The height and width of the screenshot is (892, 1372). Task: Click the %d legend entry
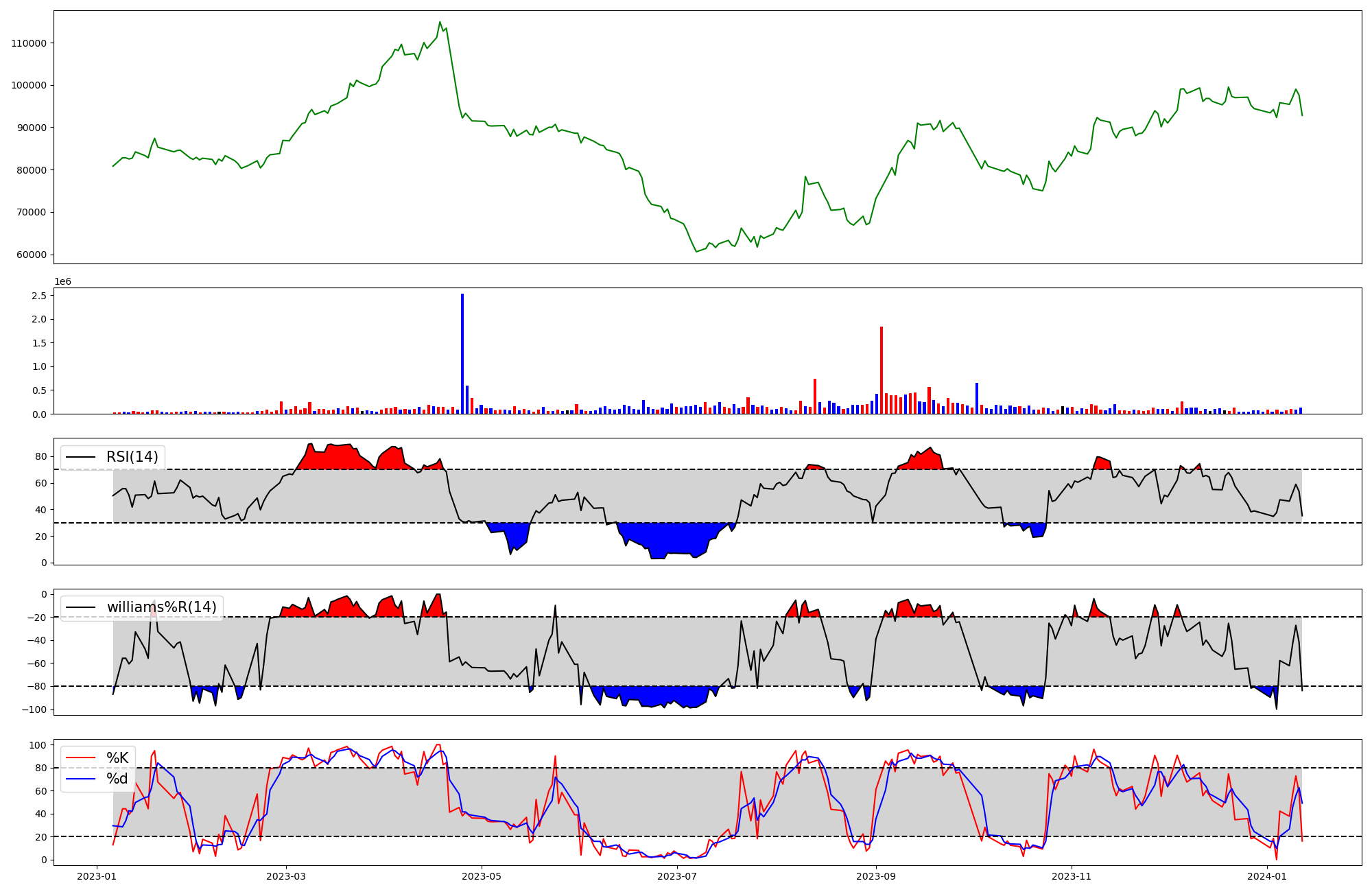117,779
